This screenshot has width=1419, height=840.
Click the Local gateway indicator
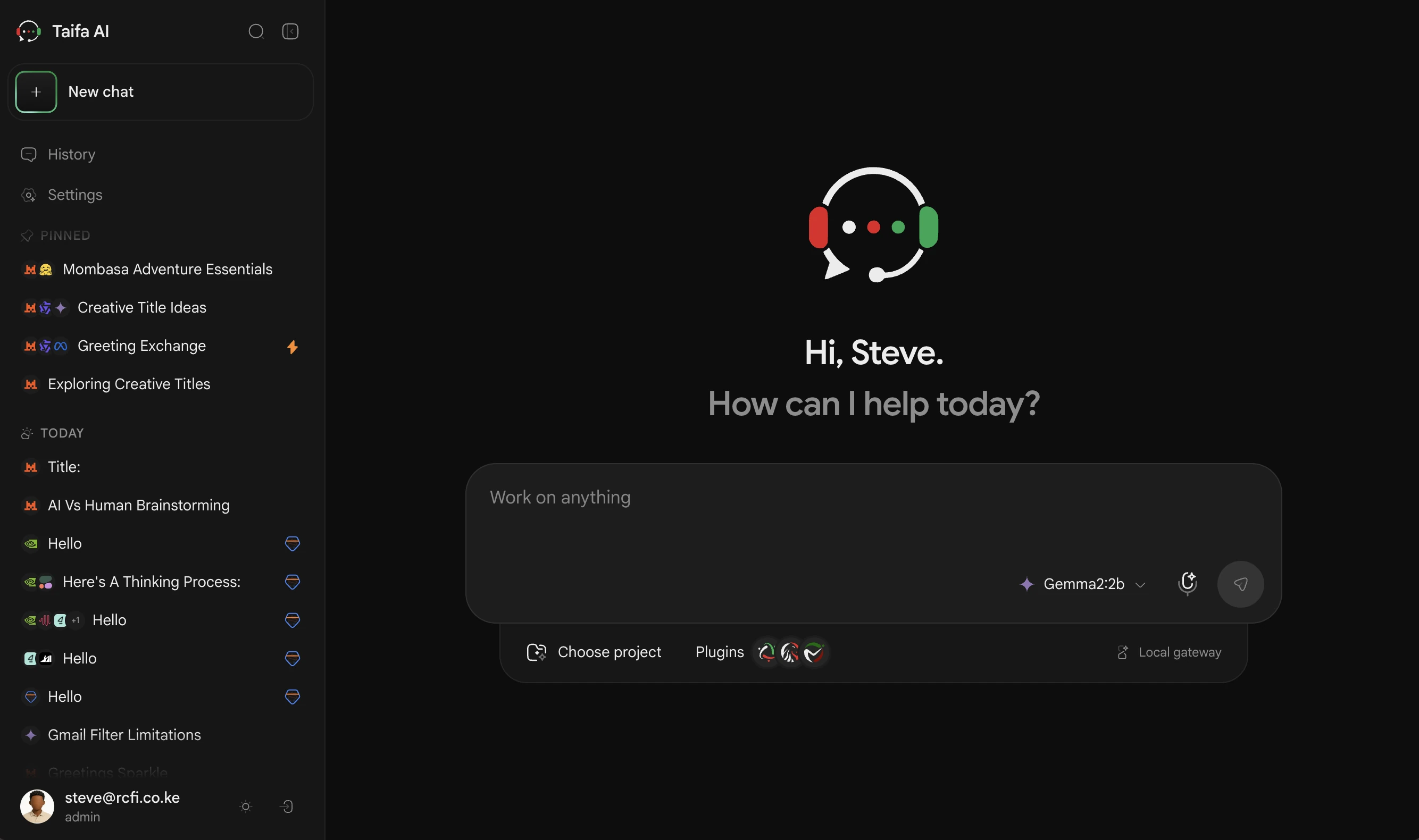pos(1169,652)
